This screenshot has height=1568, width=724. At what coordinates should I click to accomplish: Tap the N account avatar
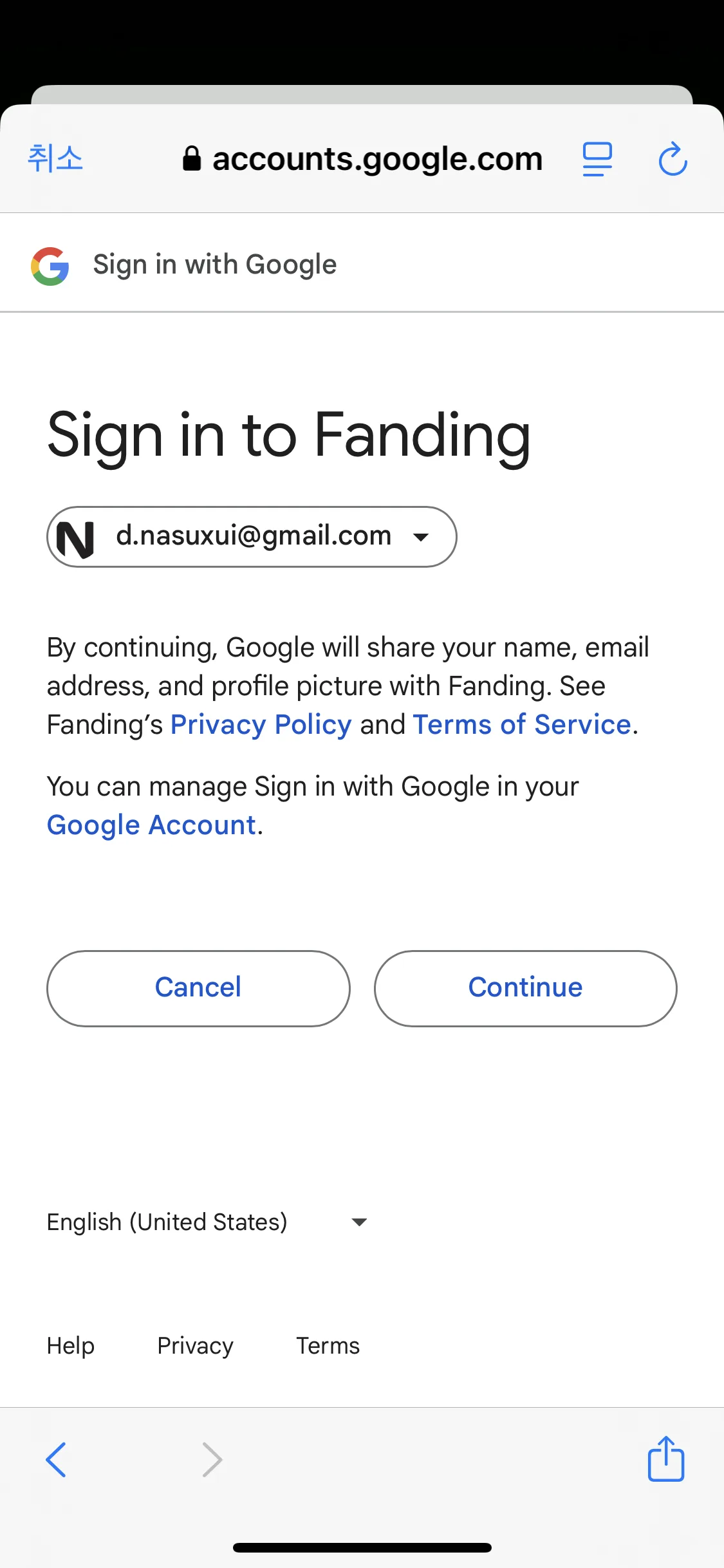point(76,538)
